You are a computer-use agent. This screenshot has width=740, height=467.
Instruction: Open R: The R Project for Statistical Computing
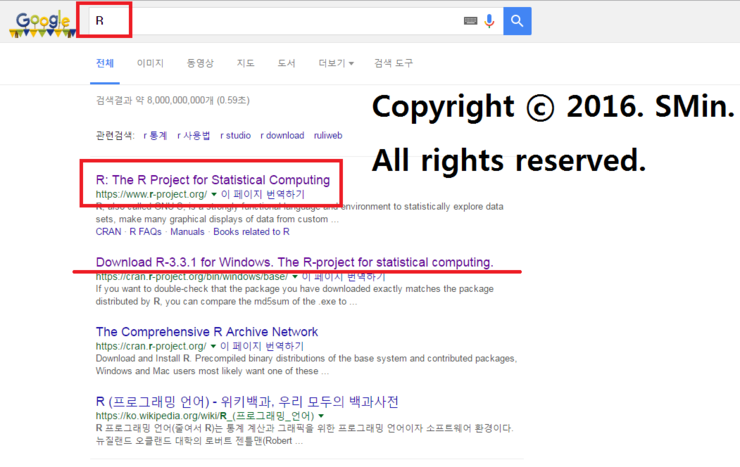pos(213,180)
